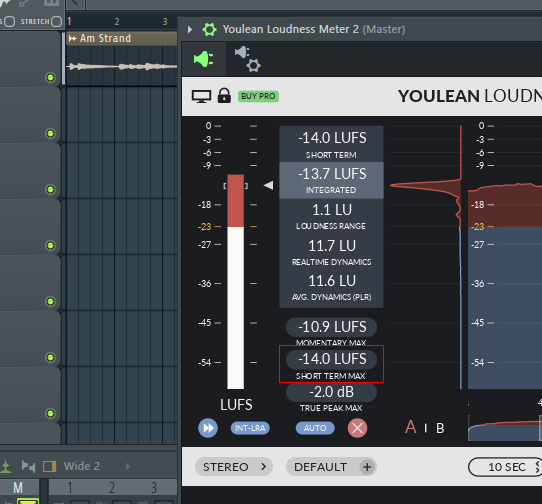Click the loudness history overview strip

tap(505, 428)
